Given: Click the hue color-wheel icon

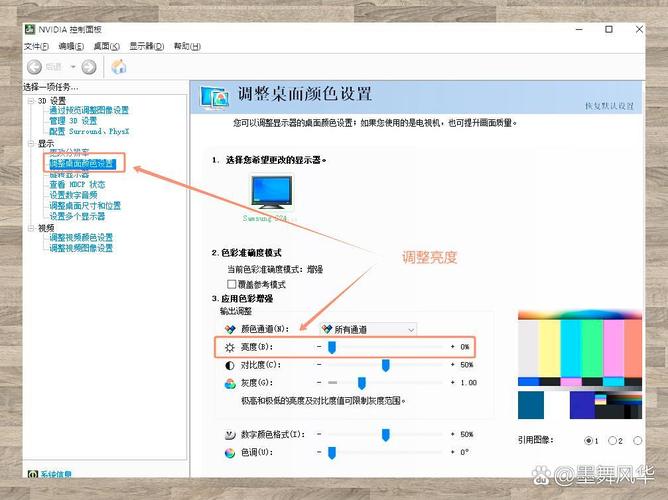Looking at the screenshot, I should coord(230,453).
